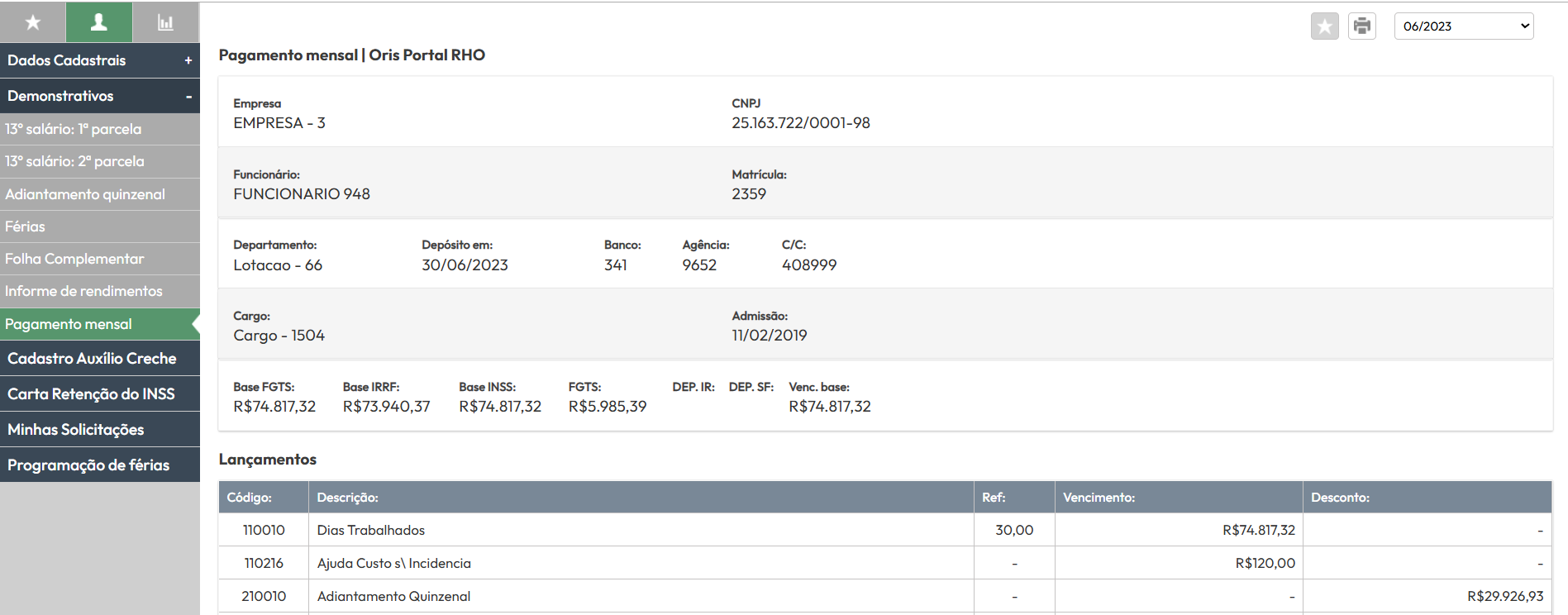Open the bar chart reports tab
This screenshot has height=615, width=1568.
pos(166,22)
